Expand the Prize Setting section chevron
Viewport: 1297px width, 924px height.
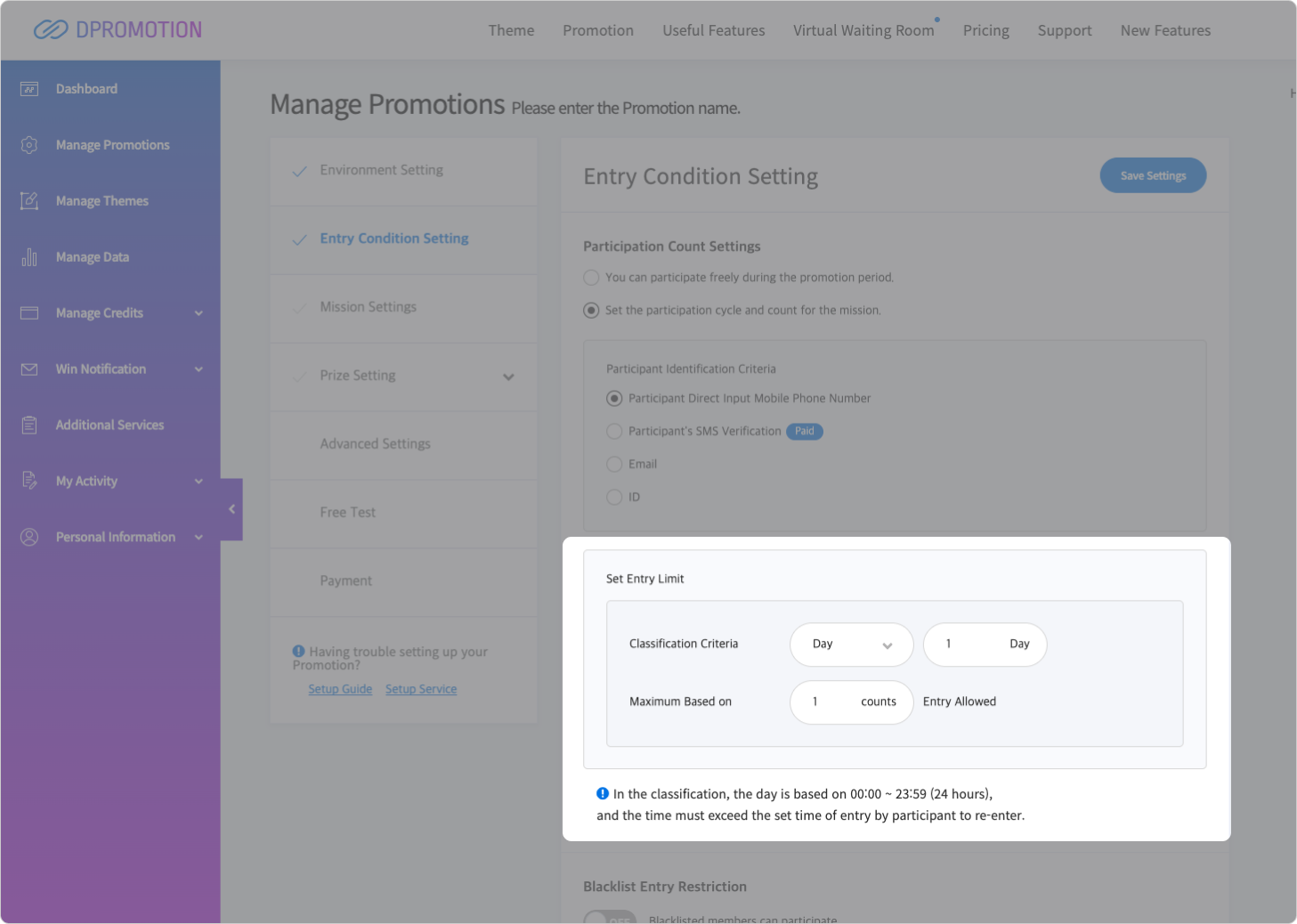(508, 377)
